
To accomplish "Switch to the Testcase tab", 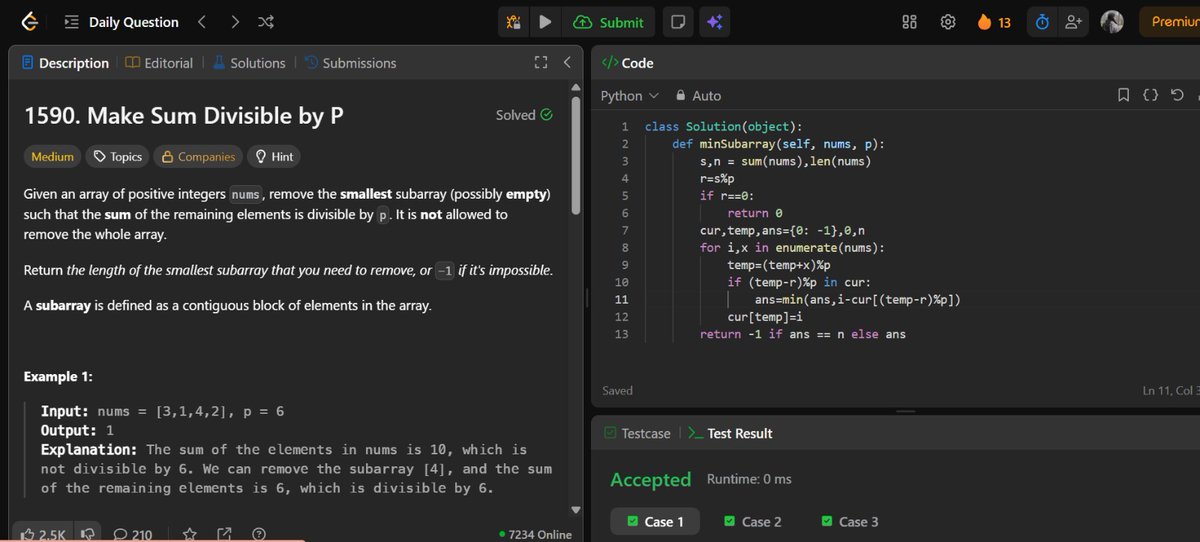I will [x=639, y=433].
